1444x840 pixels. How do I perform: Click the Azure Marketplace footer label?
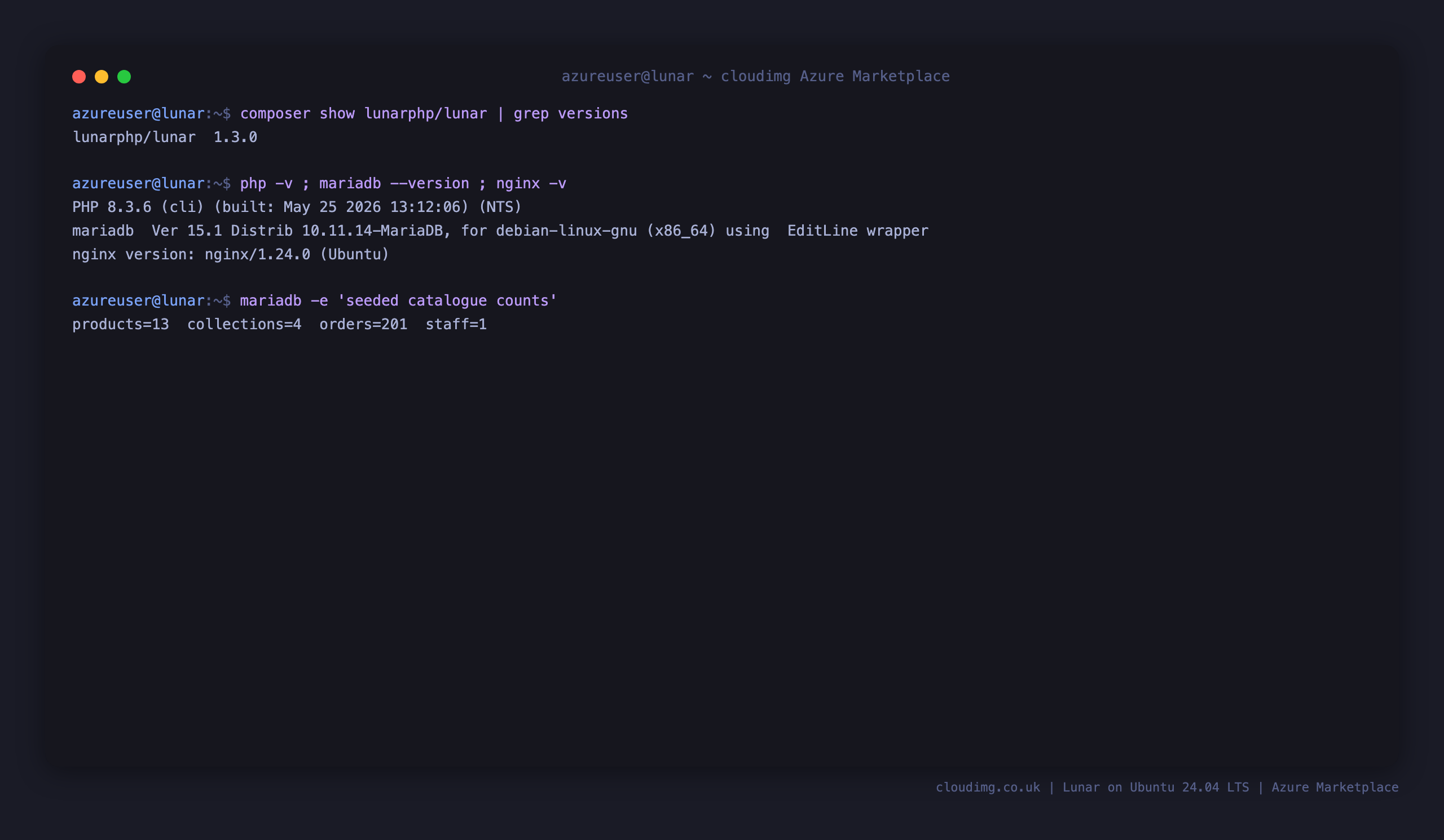[x=1335, y=788]
